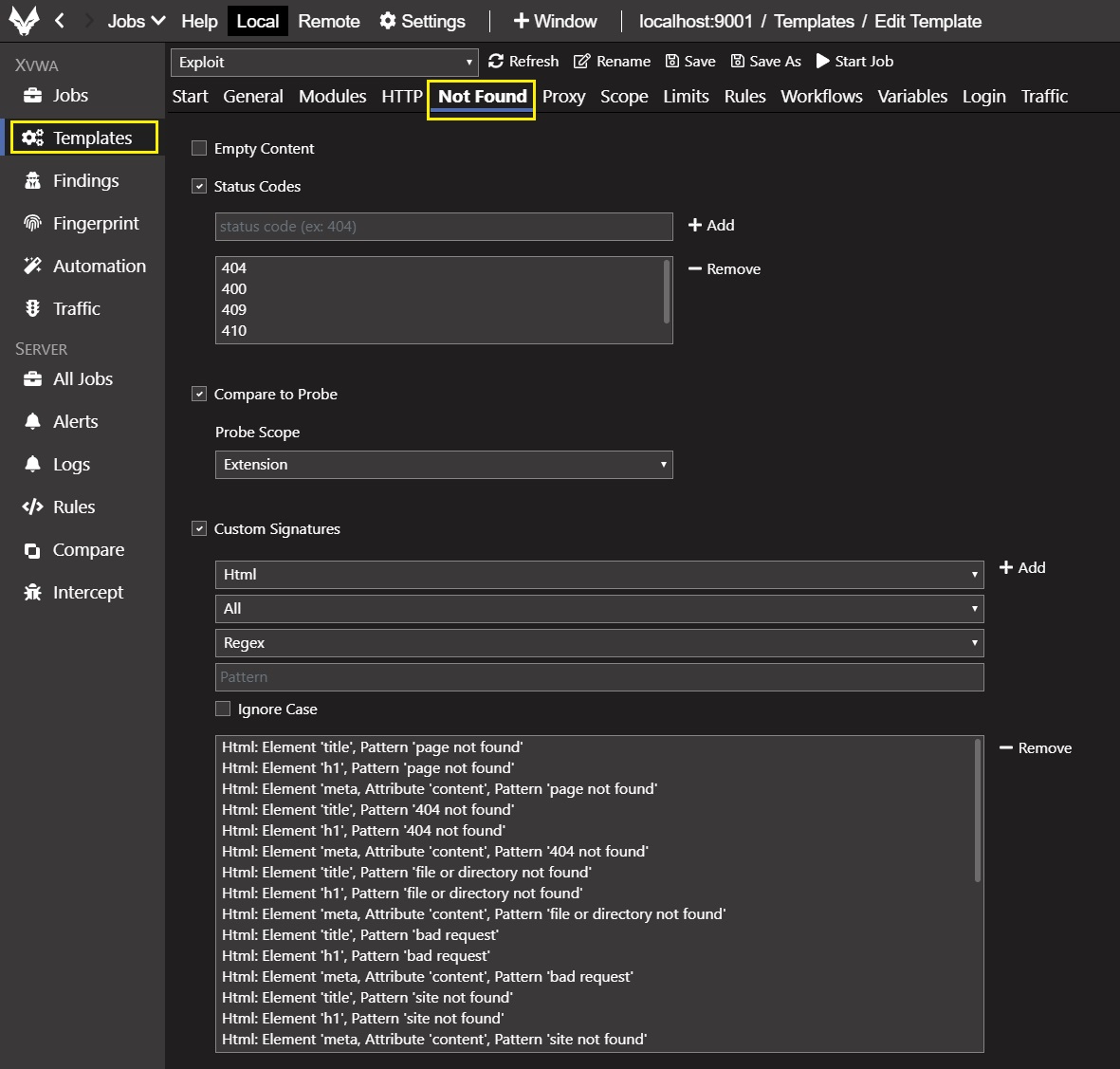Expand the Probe Scope Extension dropdown
The width and height of the screenshot is (1120, 1069).
coord(444,465)
